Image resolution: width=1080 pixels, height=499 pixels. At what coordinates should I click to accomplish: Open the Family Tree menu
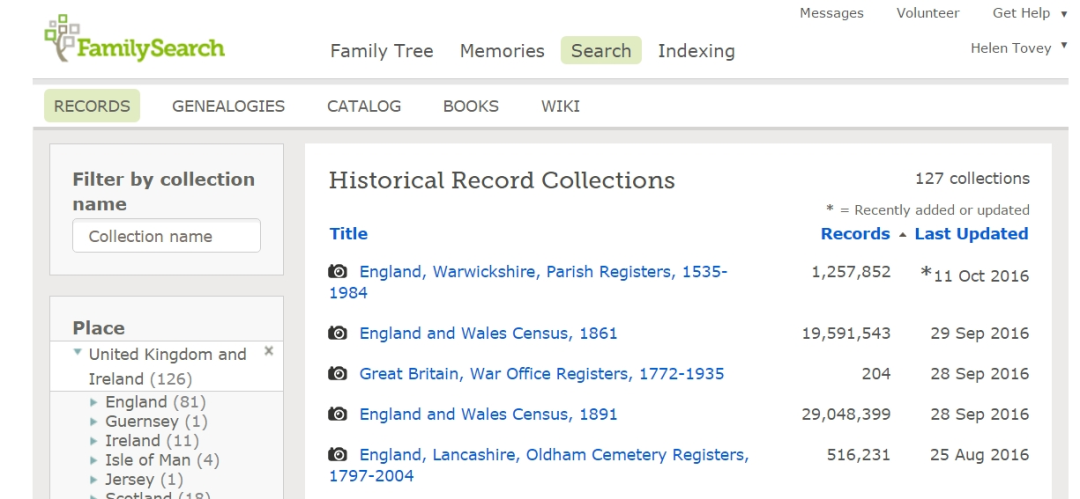tap(381, 51)
